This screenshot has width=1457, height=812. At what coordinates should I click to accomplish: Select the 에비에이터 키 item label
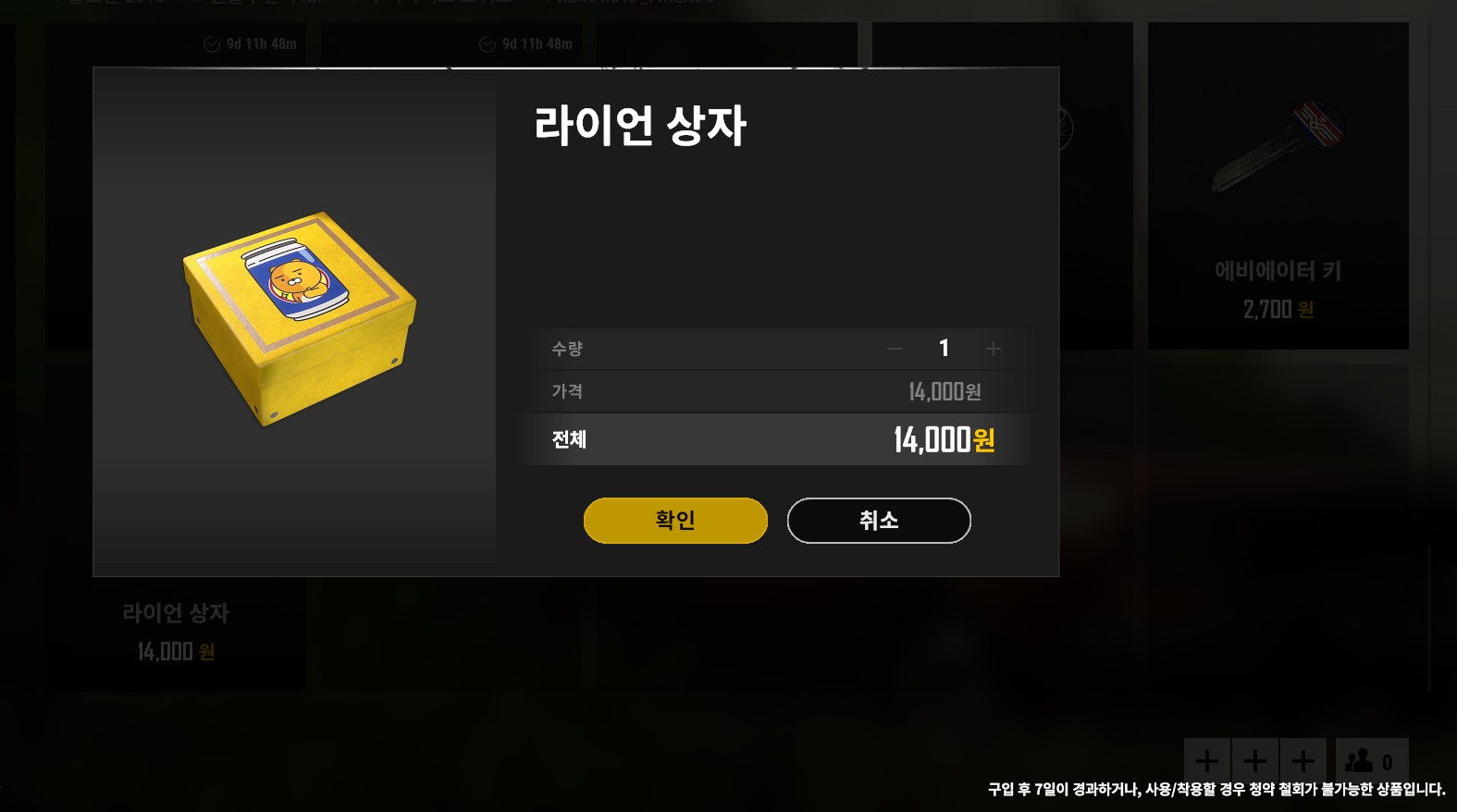(x=1278, y=271)
